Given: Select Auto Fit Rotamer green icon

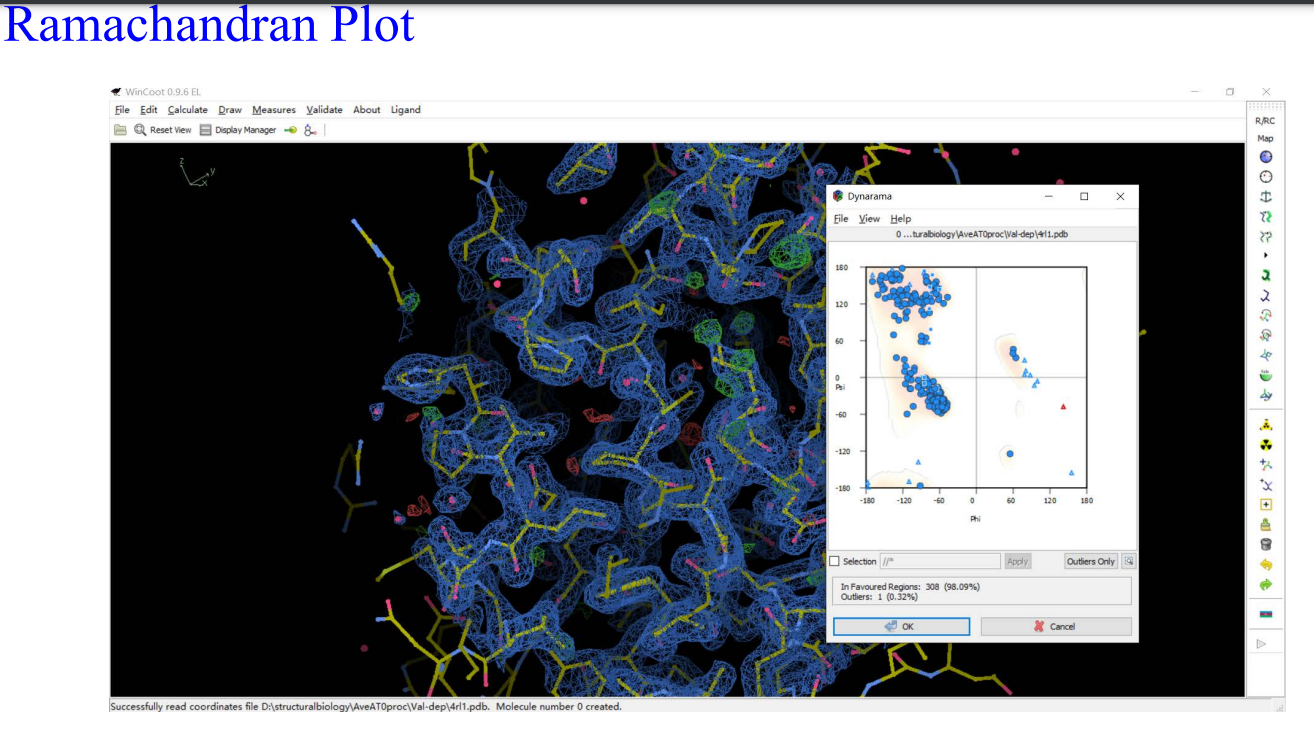Looking at the screenshot, I should pyautogui.click(x=1266, y=275).
